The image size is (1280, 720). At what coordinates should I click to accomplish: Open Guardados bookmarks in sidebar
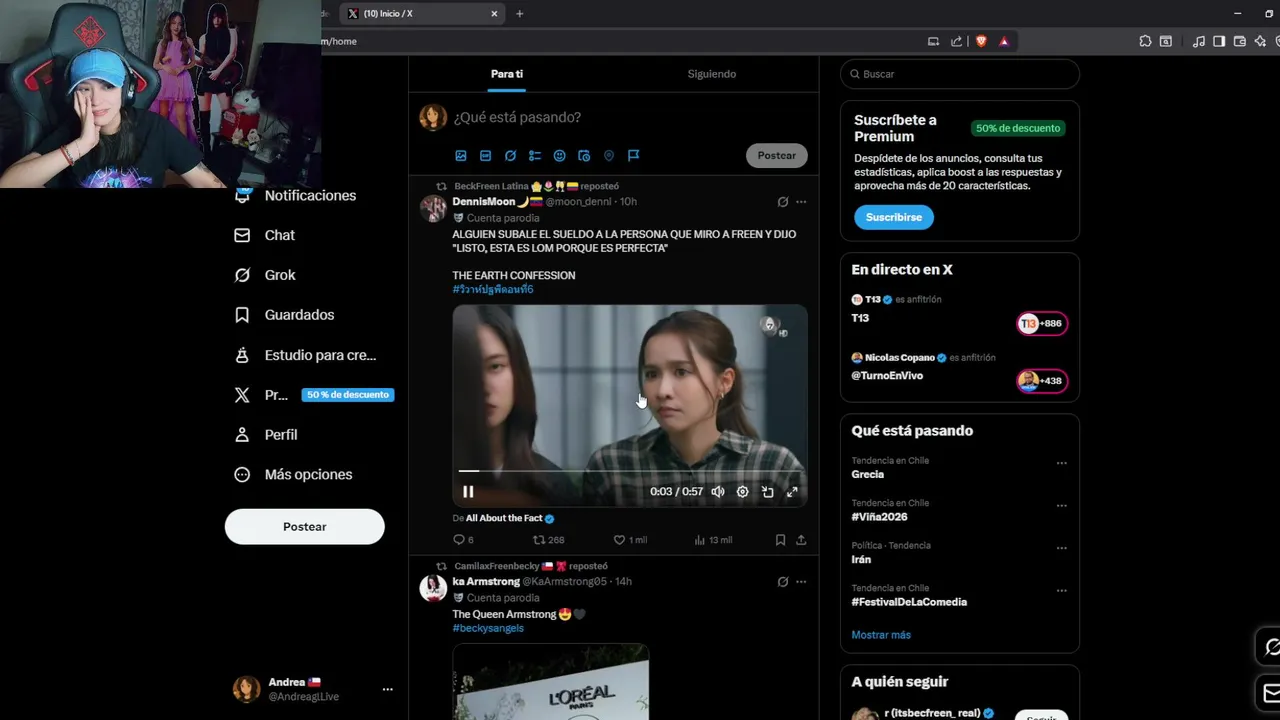(285, 315)
